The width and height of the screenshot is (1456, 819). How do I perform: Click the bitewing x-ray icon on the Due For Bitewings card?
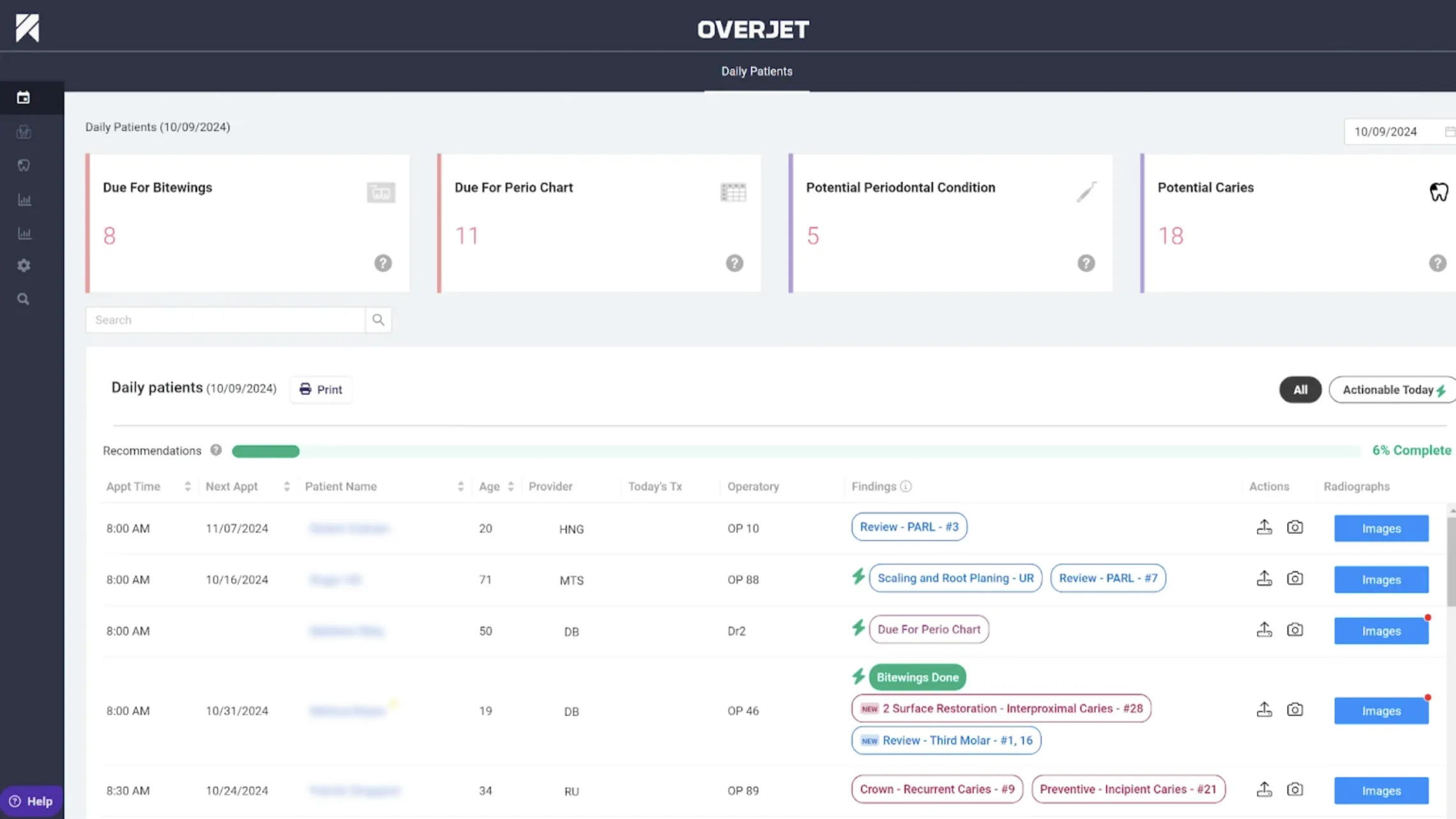coord(381,192)
